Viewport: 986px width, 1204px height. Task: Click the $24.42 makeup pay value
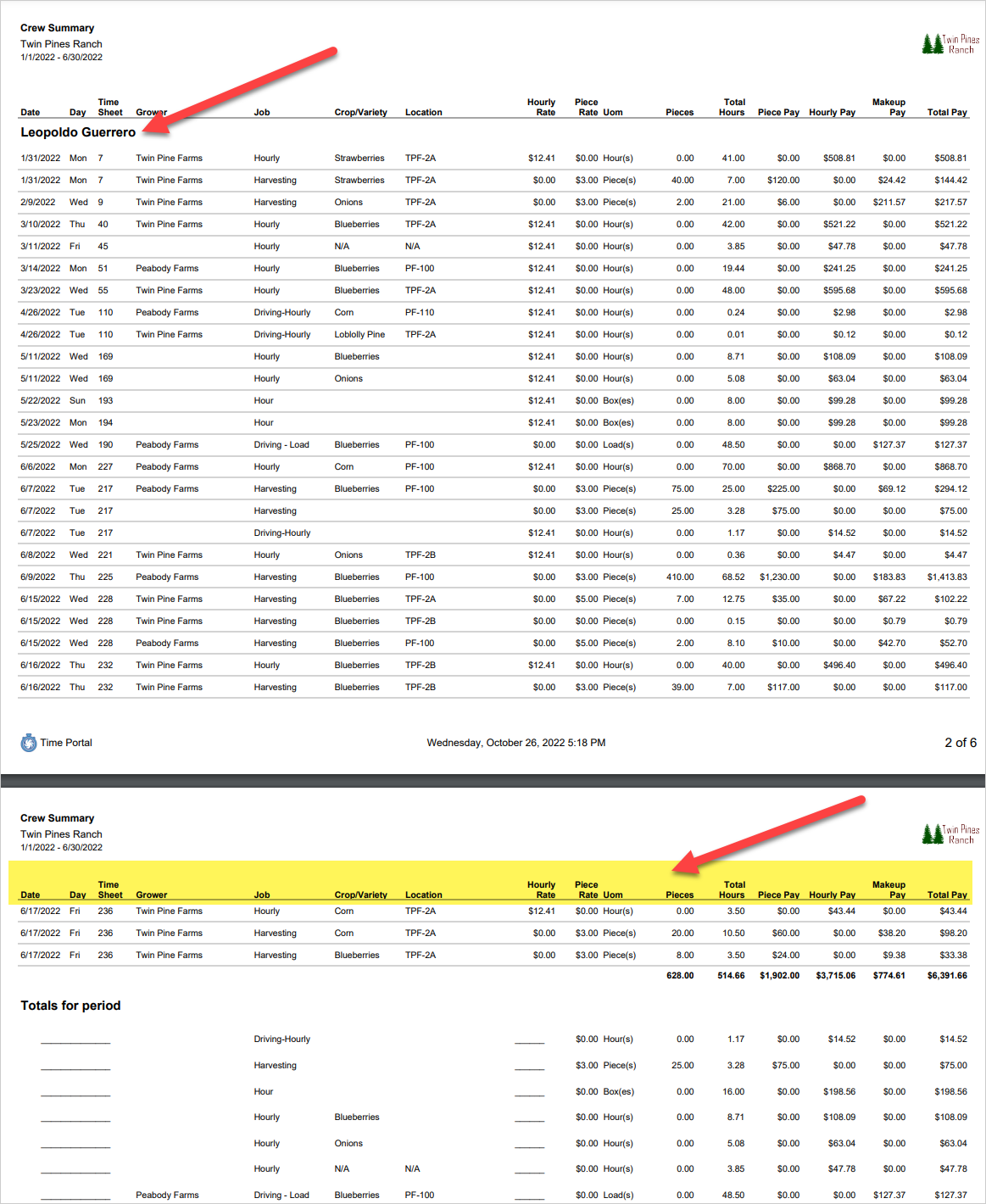point(892,181)
